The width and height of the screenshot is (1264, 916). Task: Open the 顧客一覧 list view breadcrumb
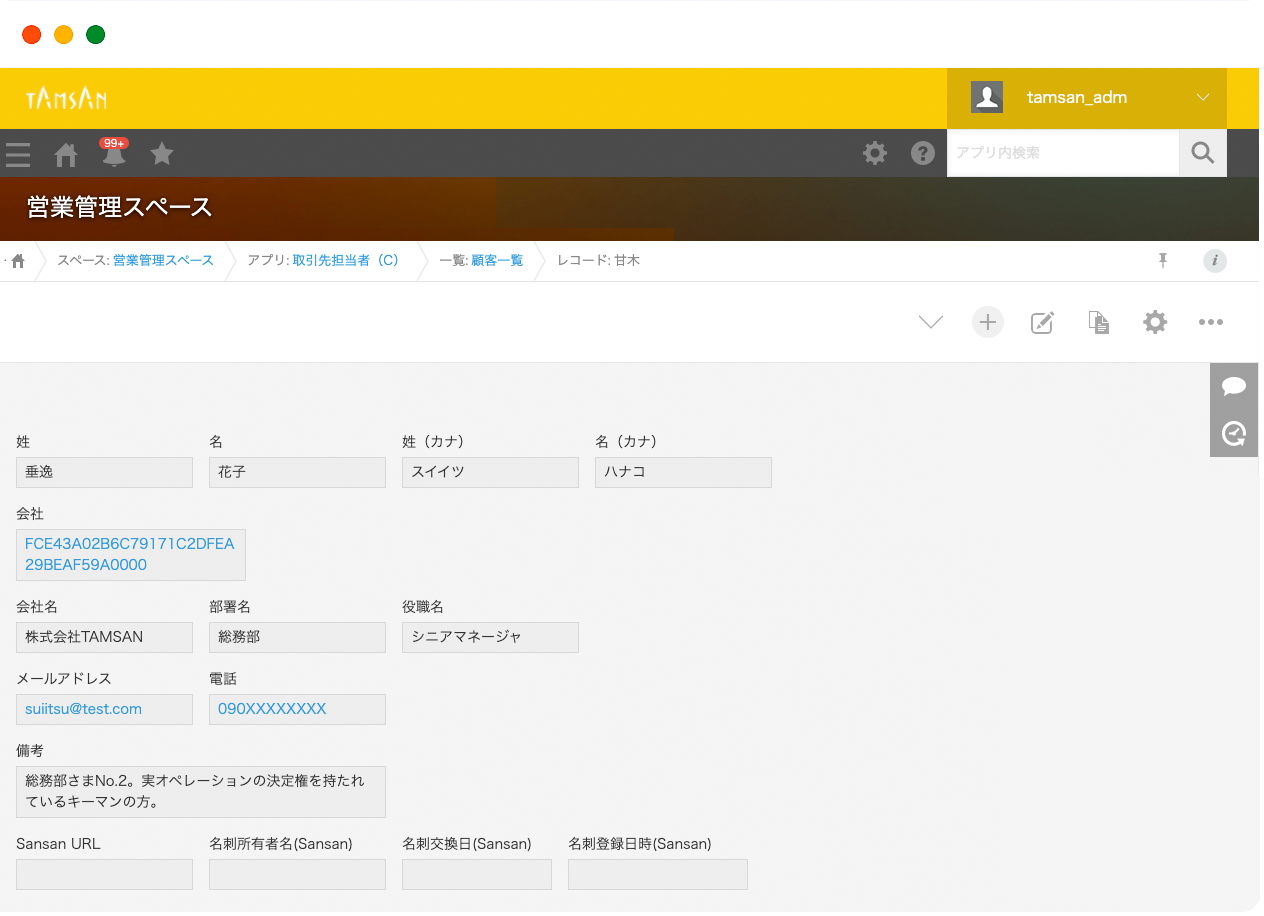(x=497, y=261)
